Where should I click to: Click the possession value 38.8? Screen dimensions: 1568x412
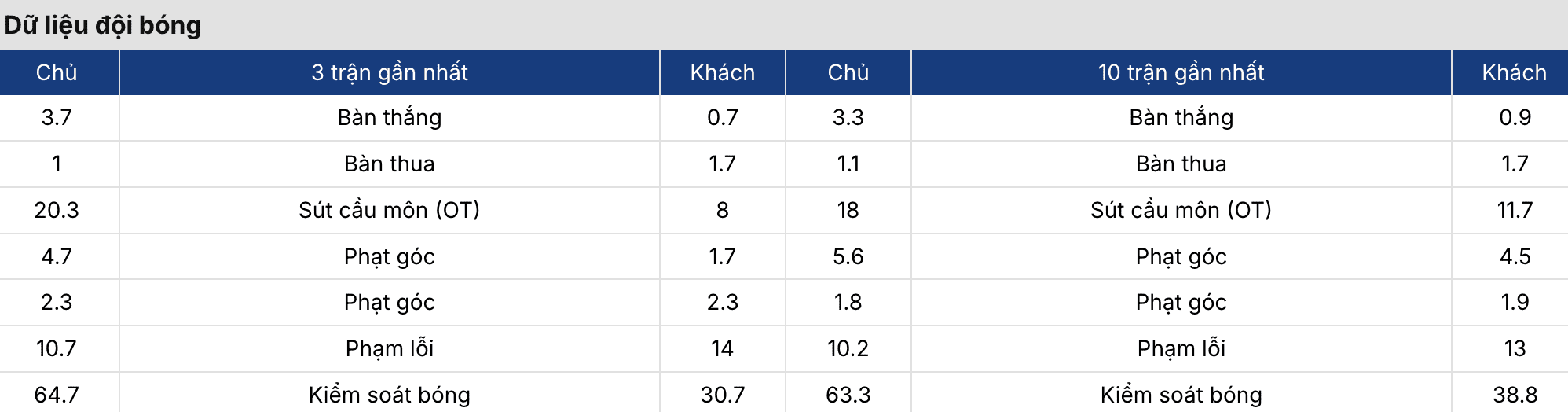[1514, 395]
